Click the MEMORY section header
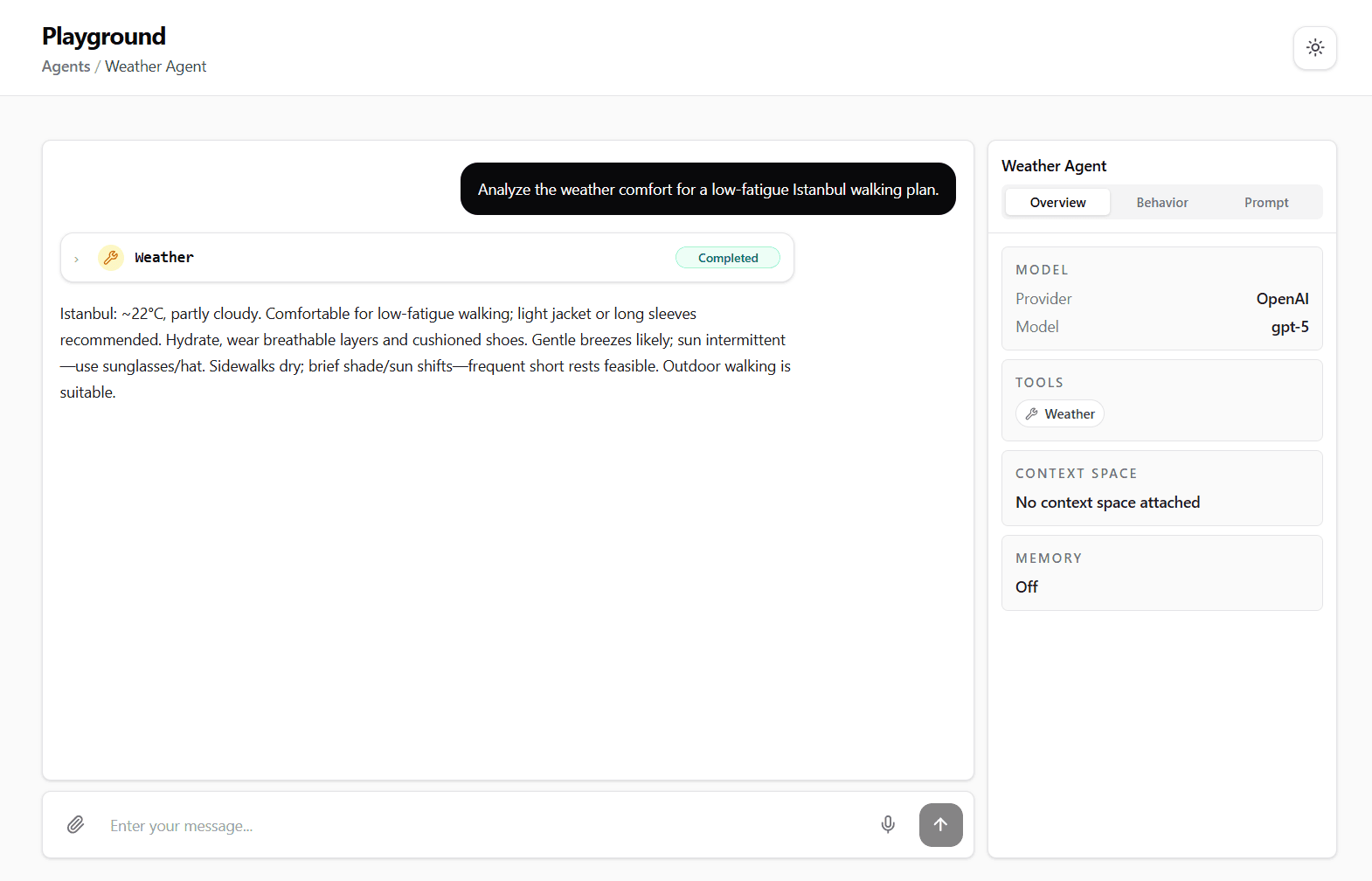 [1049, 558]
